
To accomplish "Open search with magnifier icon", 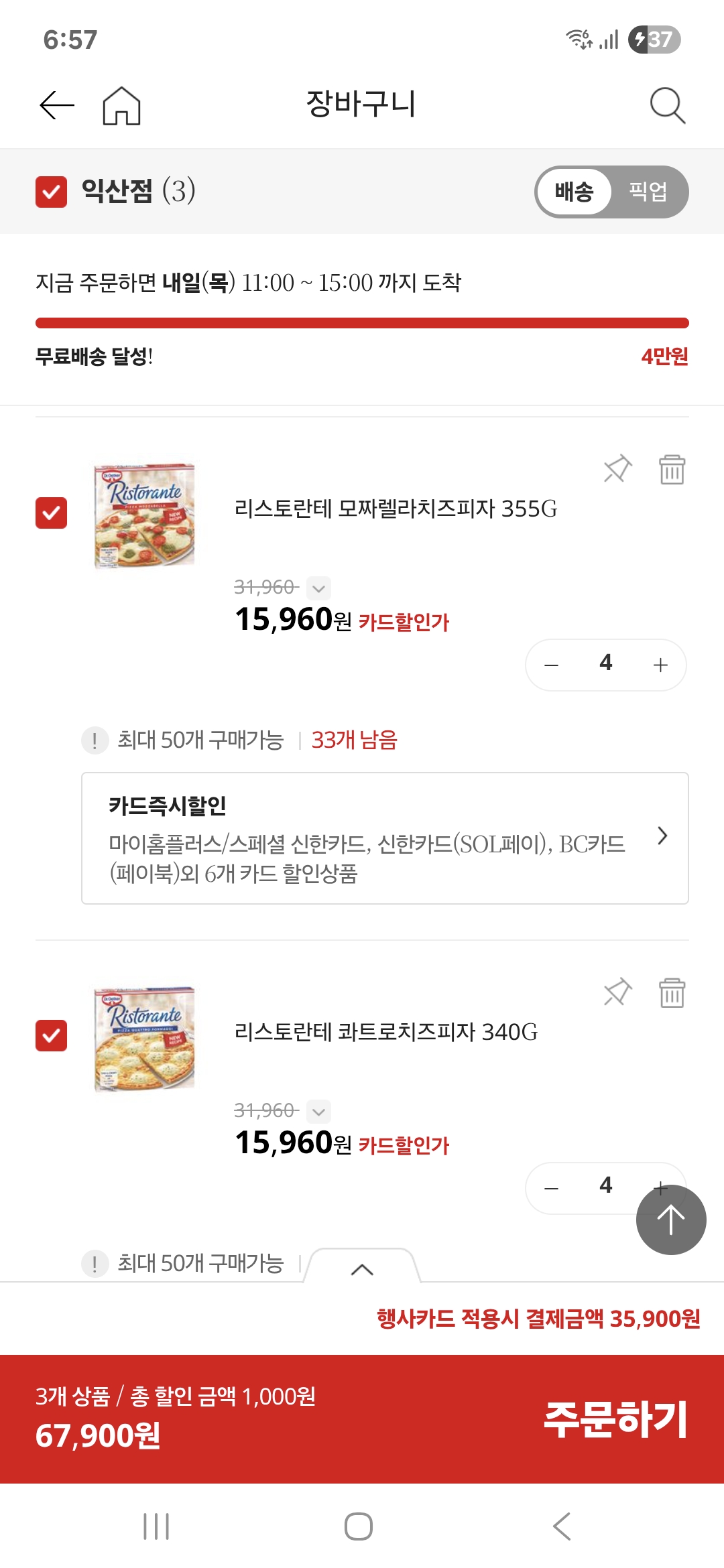I will (668, 105).
